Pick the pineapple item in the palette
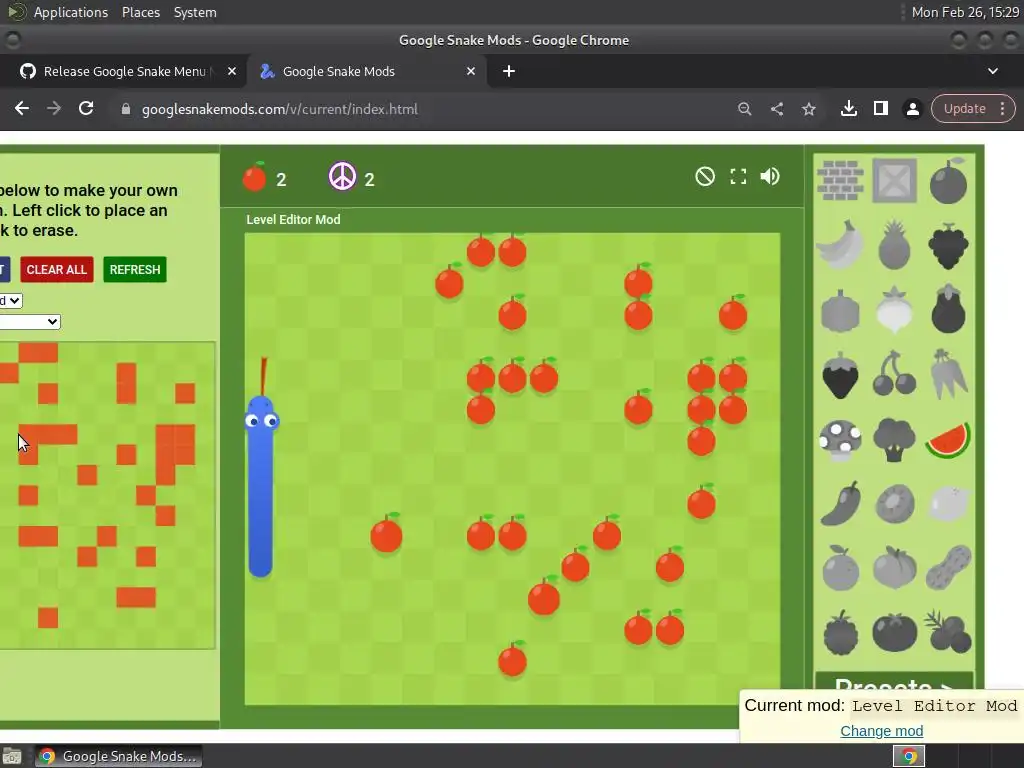The height and width of the screenshot is (768, 1024). (894, 245)
